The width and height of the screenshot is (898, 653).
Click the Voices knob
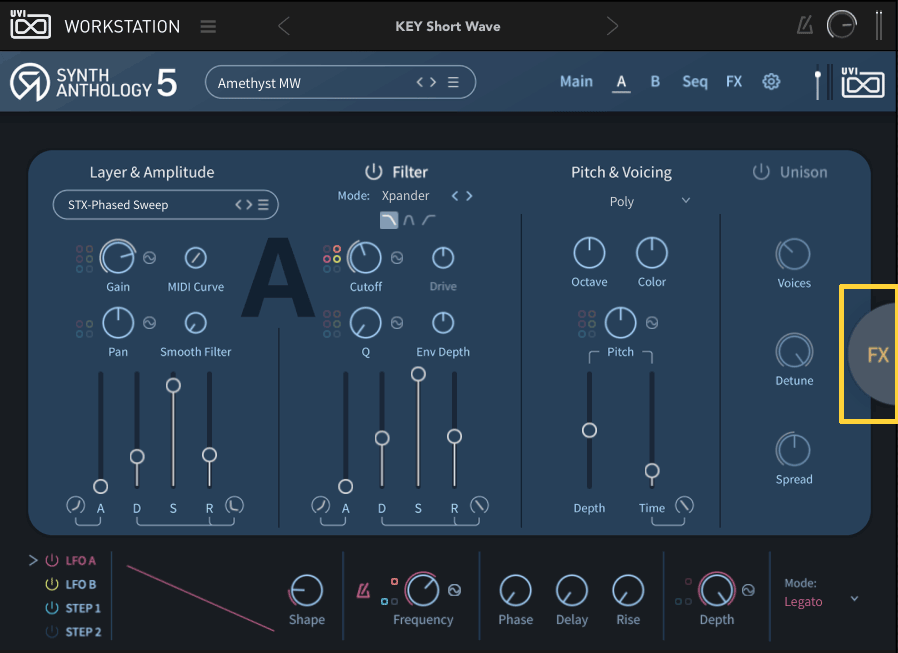click(x=793, y=254)
